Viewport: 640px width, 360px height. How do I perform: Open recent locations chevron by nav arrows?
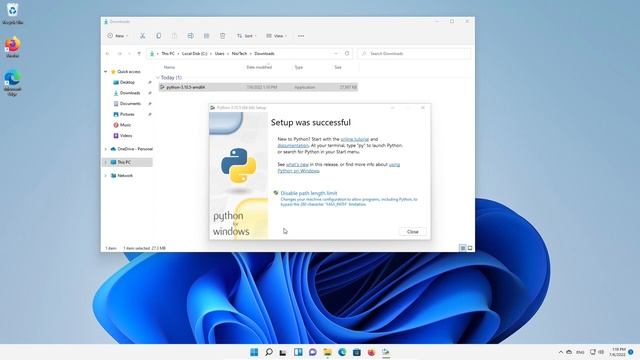[x=129, y=53]
